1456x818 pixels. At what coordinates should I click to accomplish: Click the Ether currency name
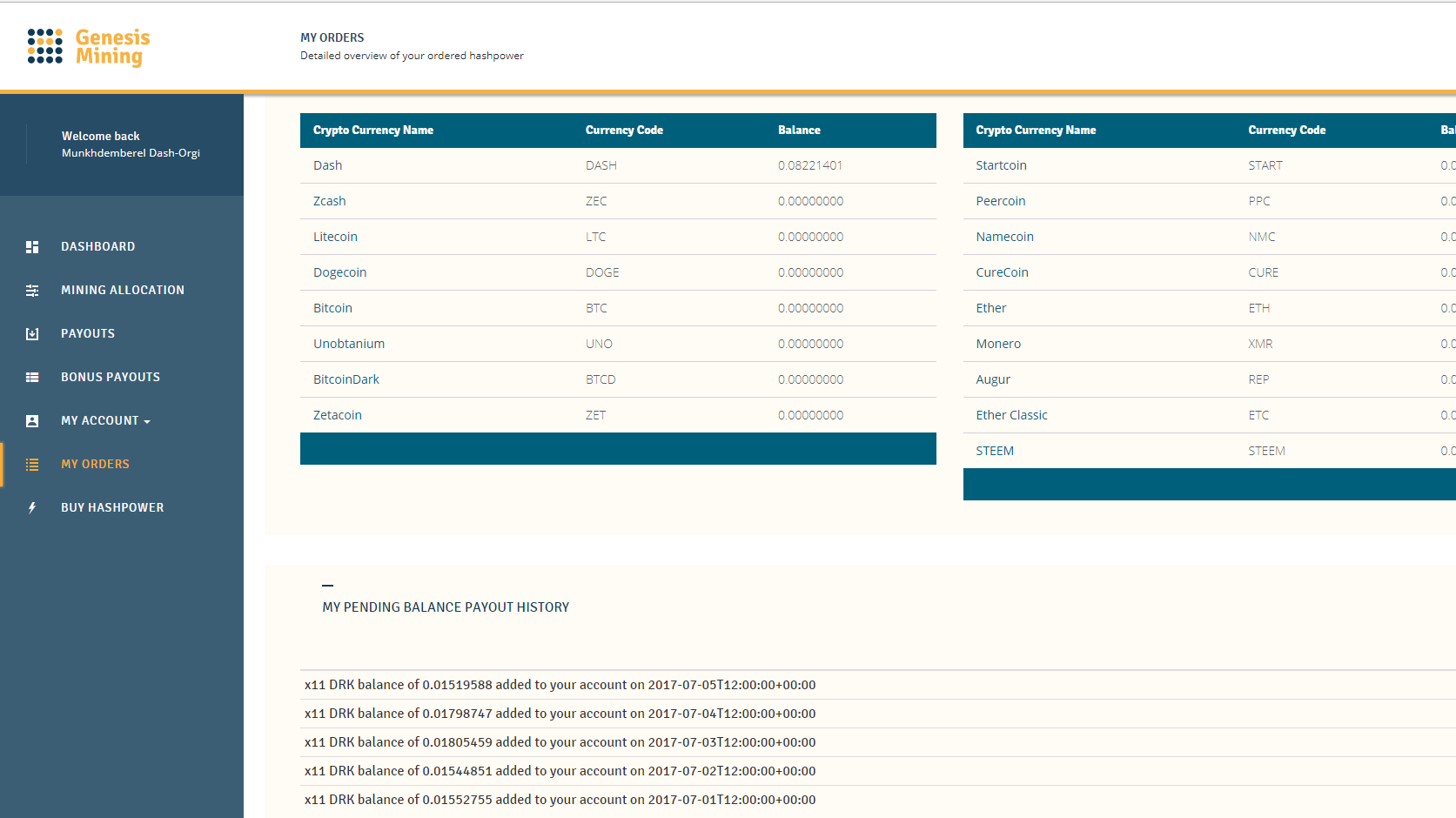990,308
